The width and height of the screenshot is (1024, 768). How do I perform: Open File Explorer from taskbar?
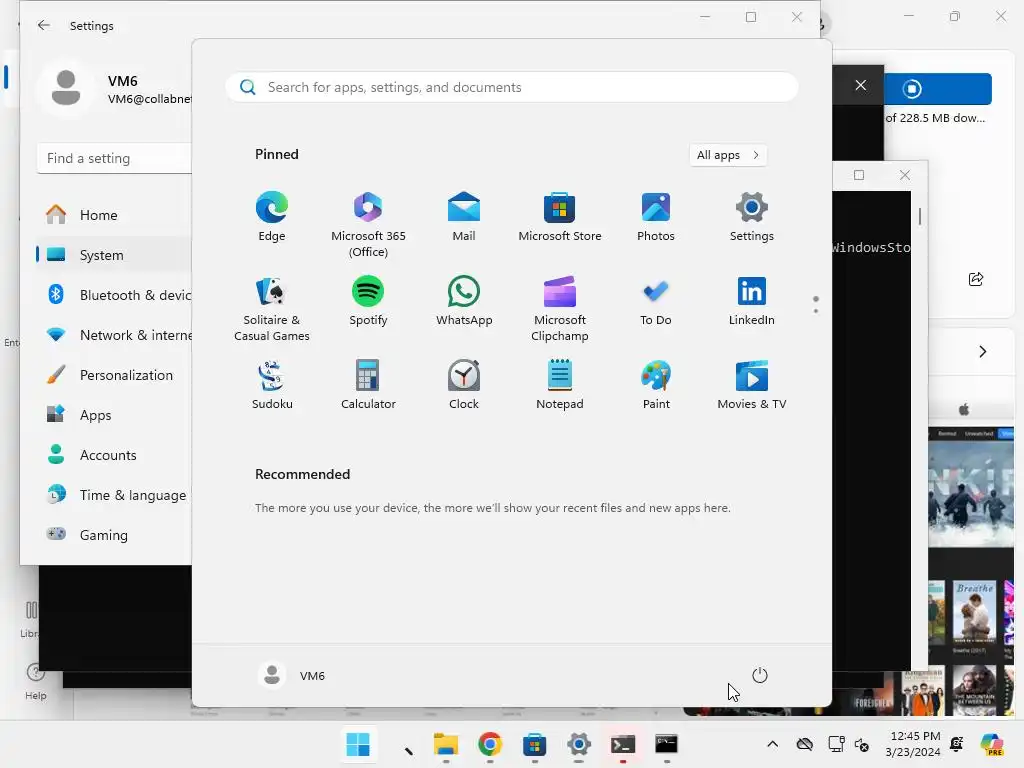(446, 744)
